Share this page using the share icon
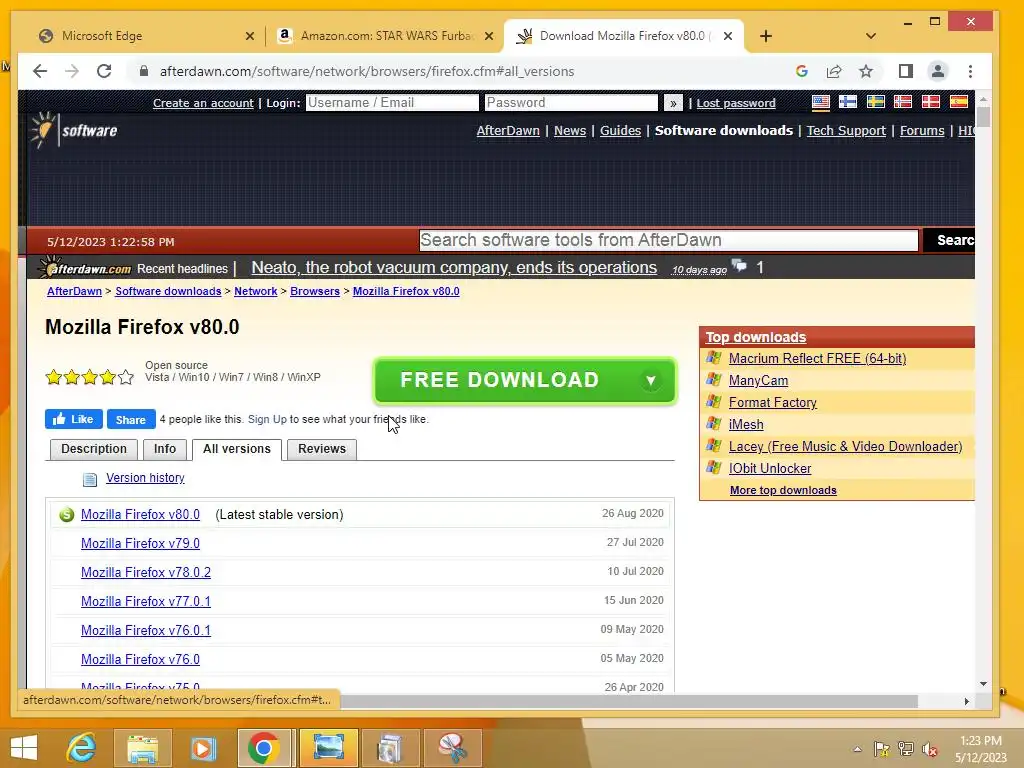Image resolution: width=1024 pixels, height=768 pixels. tap(834, 71)
